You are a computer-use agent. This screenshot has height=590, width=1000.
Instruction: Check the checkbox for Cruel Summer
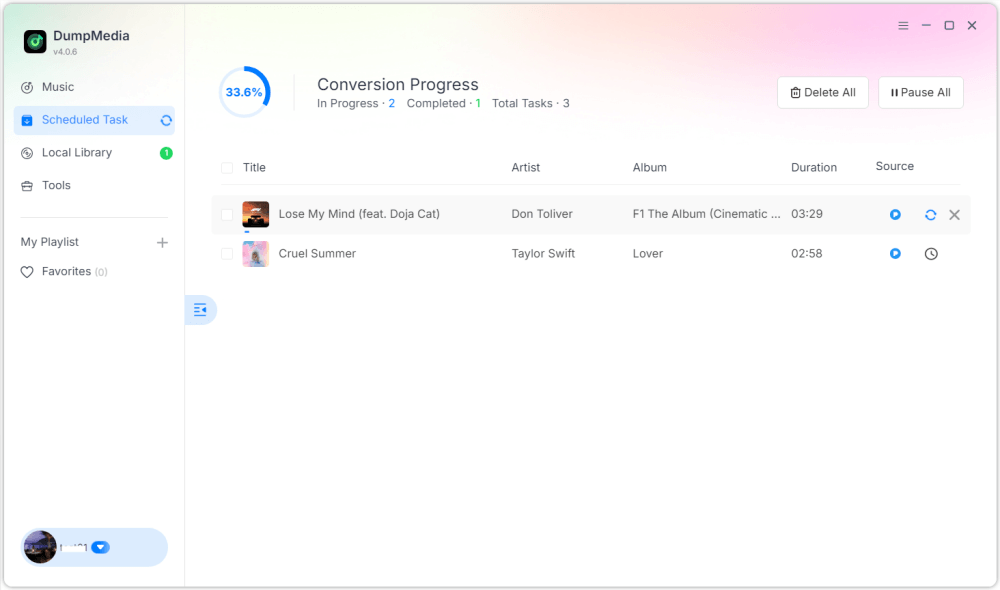227,253
